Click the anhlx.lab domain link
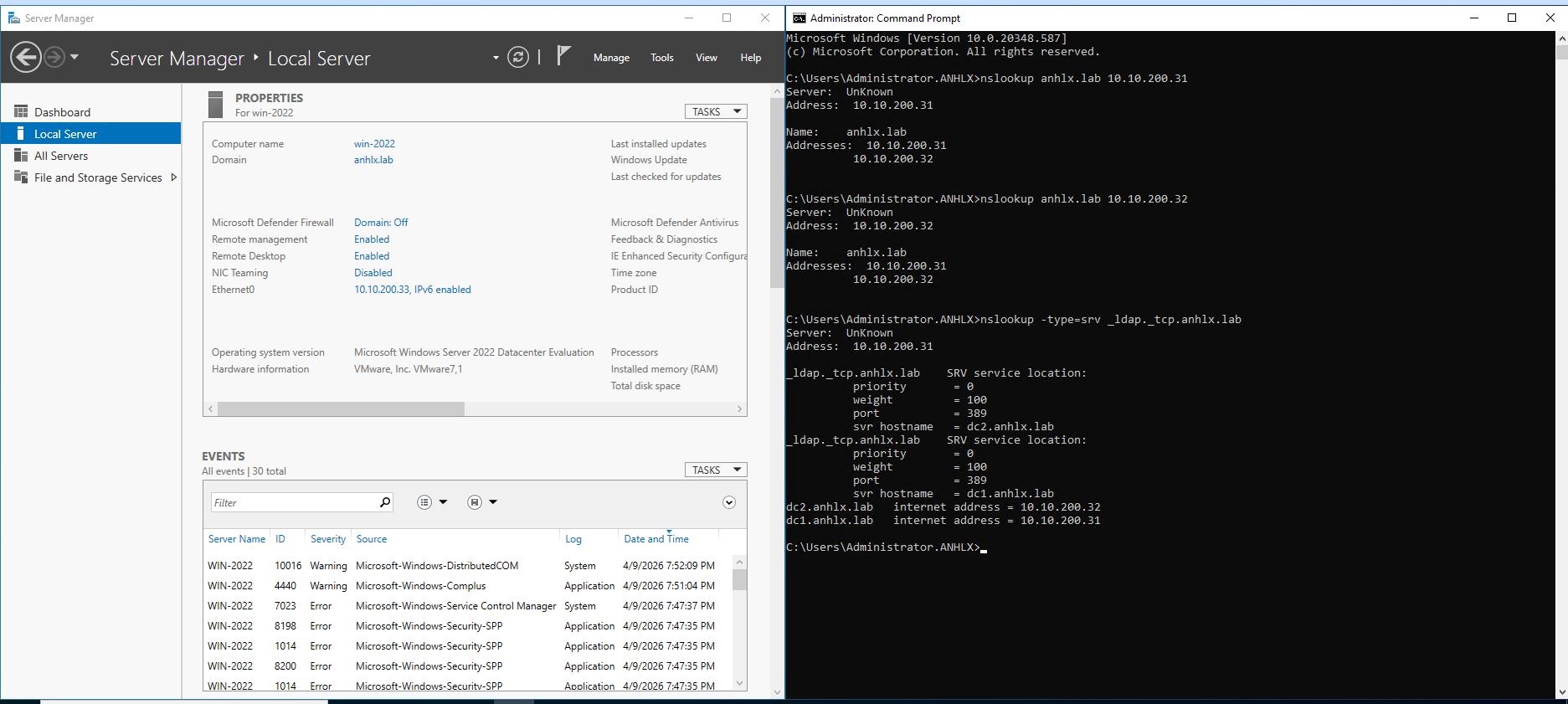 [x=373, y=160]
